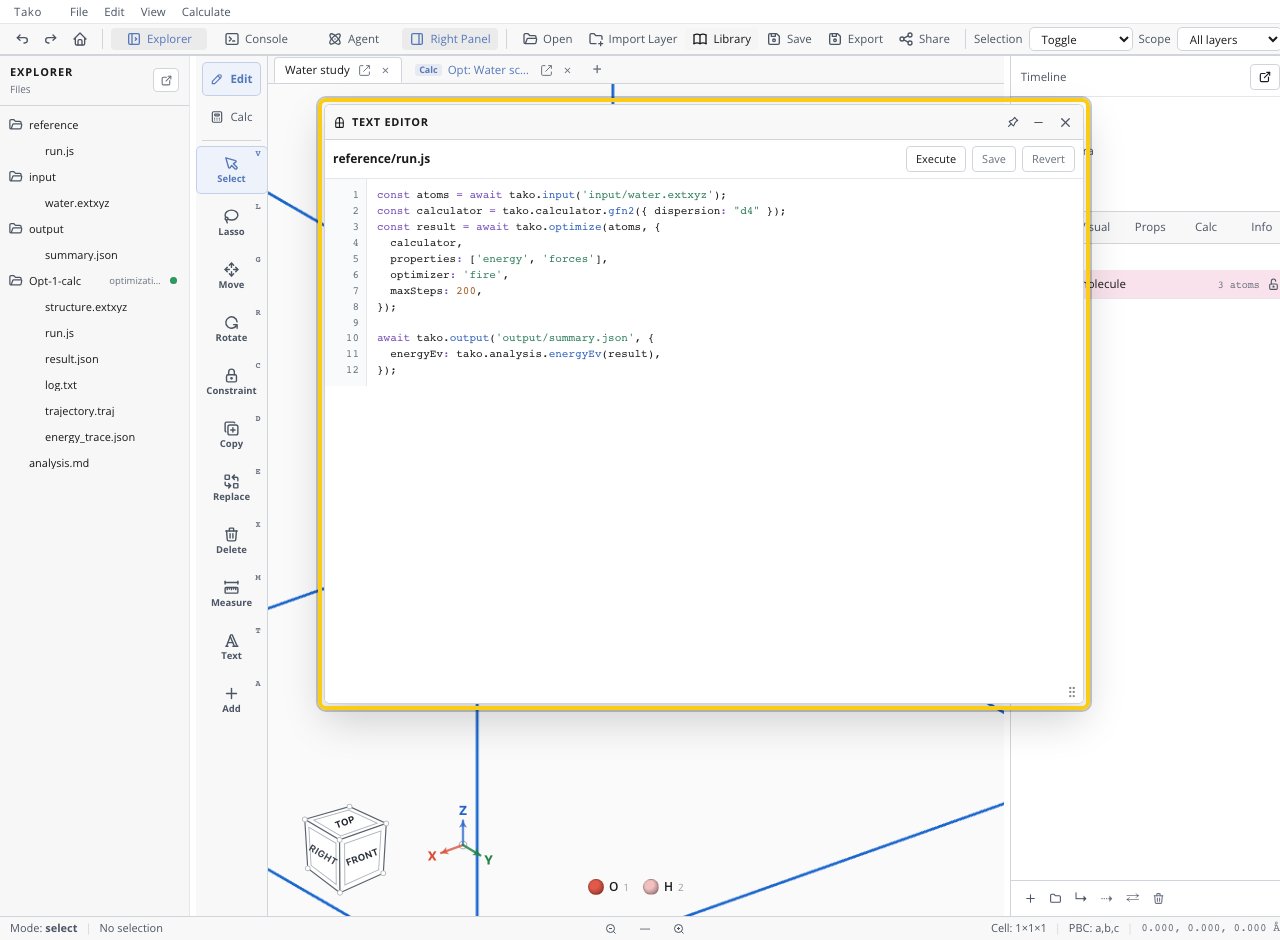Pop out the Timeline panel

pyautogui.click(x=1264, y=76)
